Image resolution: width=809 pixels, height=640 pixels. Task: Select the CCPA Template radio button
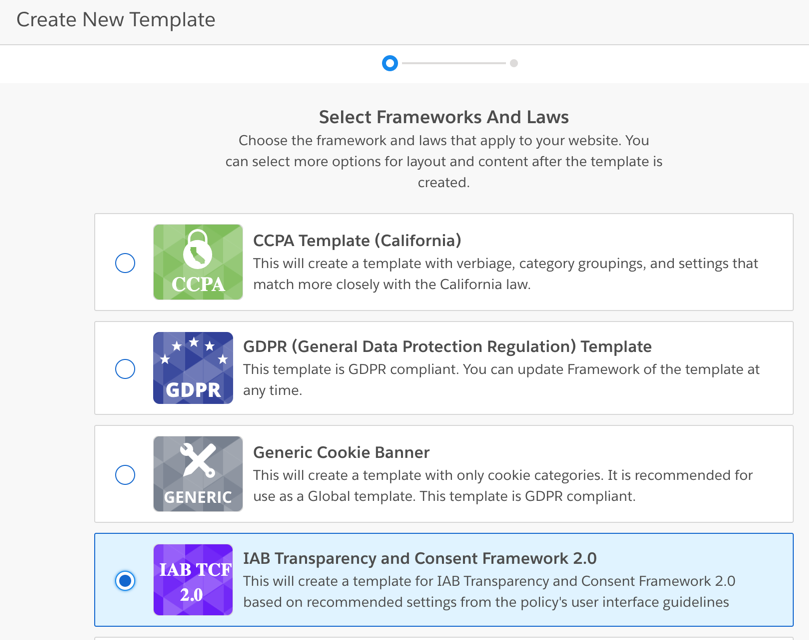tap(125, 263)
